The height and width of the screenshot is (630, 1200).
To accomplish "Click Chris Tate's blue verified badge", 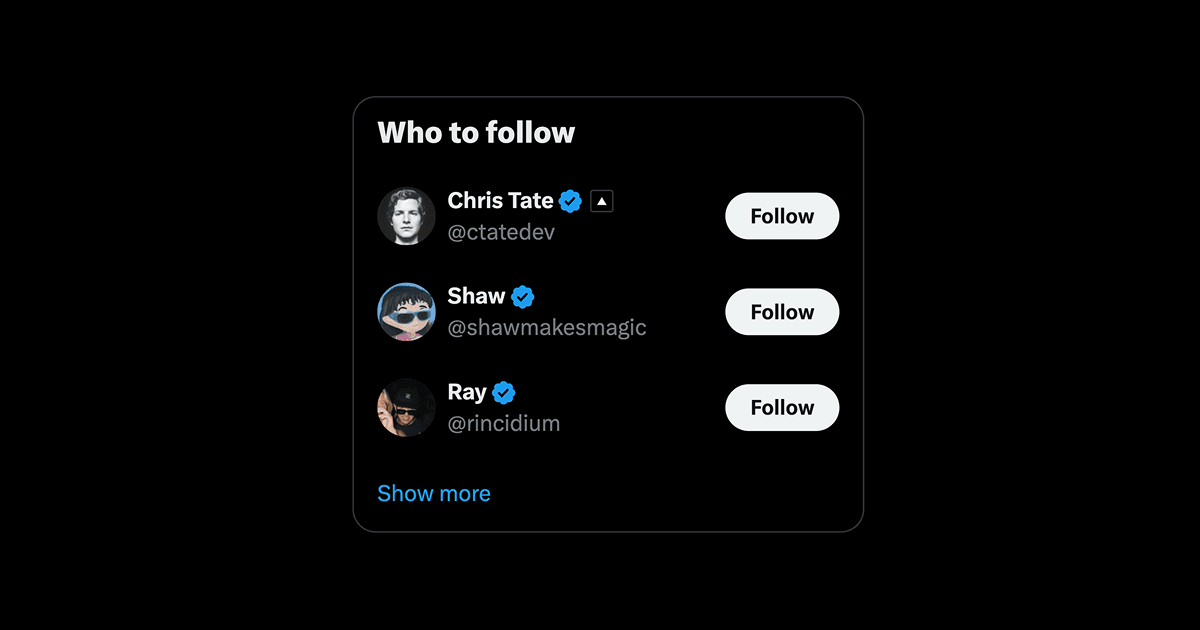I will [569, 200].
